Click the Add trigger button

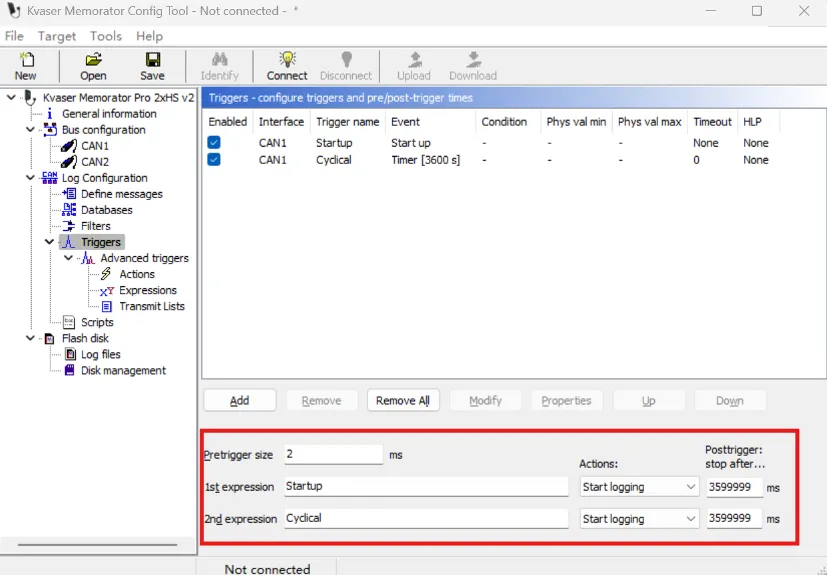click(240, 400)
